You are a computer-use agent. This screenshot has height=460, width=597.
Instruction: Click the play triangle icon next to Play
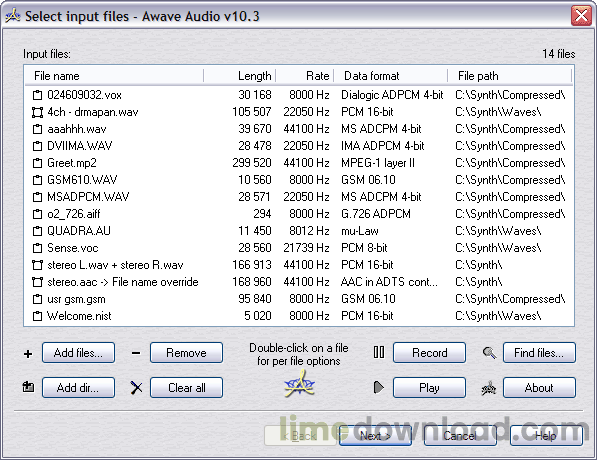click(x=379, y=388)
